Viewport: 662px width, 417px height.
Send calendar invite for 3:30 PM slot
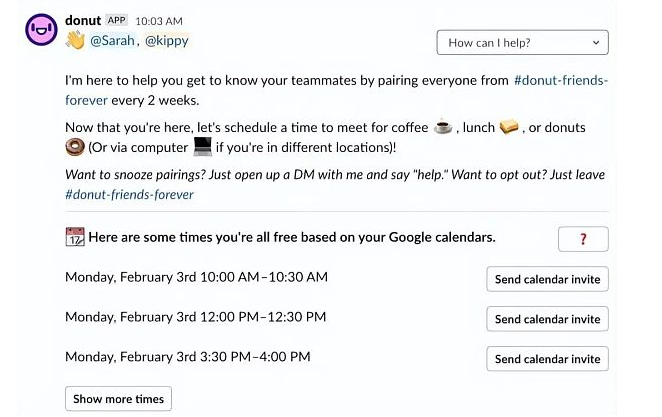pos(547,359)
